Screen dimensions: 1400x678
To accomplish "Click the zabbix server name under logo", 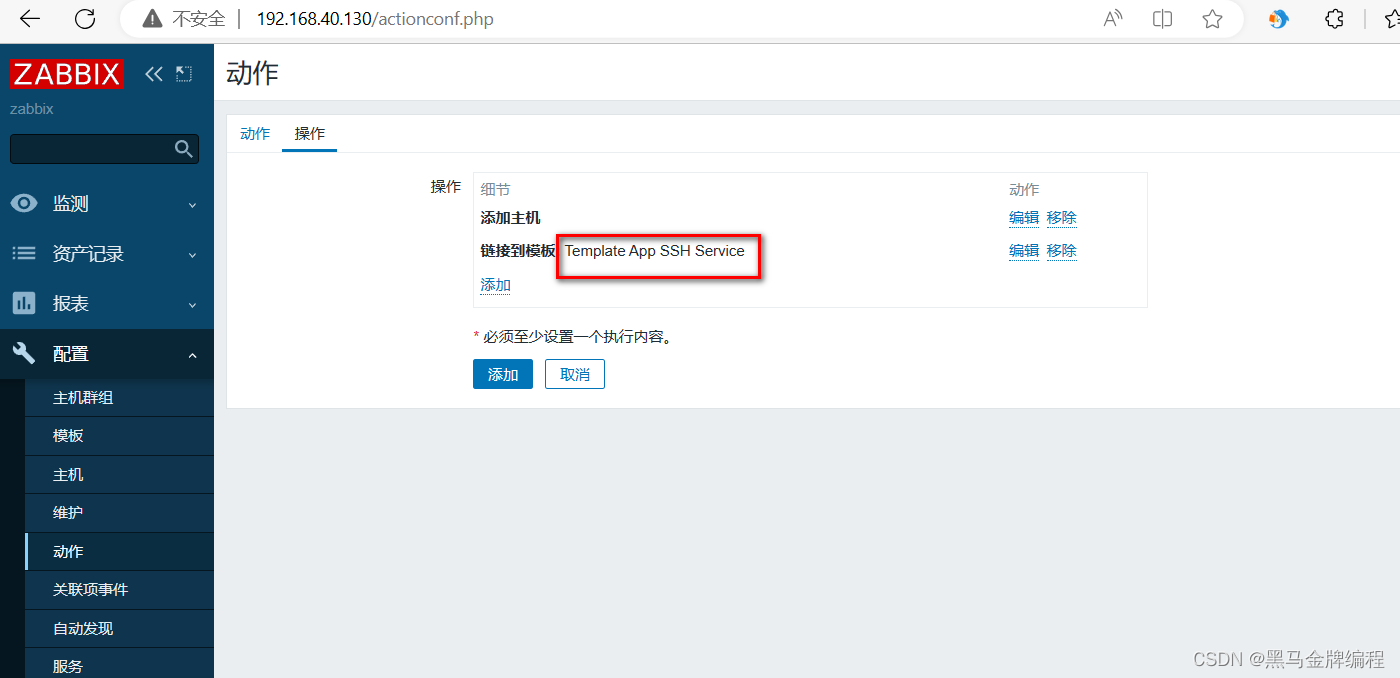I will pyautogui.click(x=32, y=109).
